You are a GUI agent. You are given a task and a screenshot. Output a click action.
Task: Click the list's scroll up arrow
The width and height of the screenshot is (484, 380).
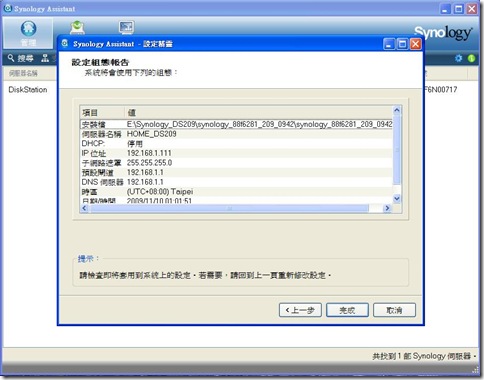coord(397,110)
